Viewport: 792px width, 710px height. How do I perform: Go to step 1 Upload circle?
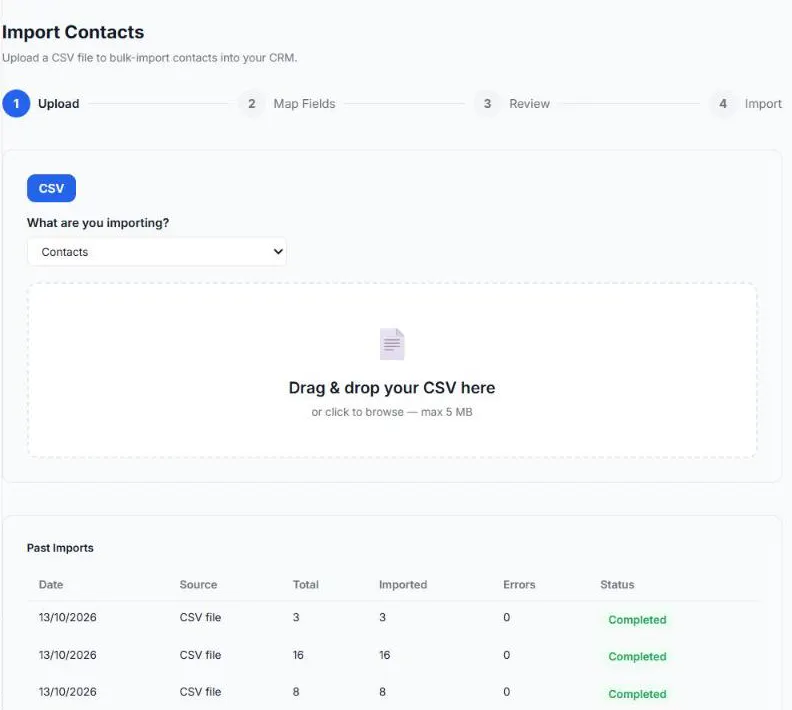(16, 104)
